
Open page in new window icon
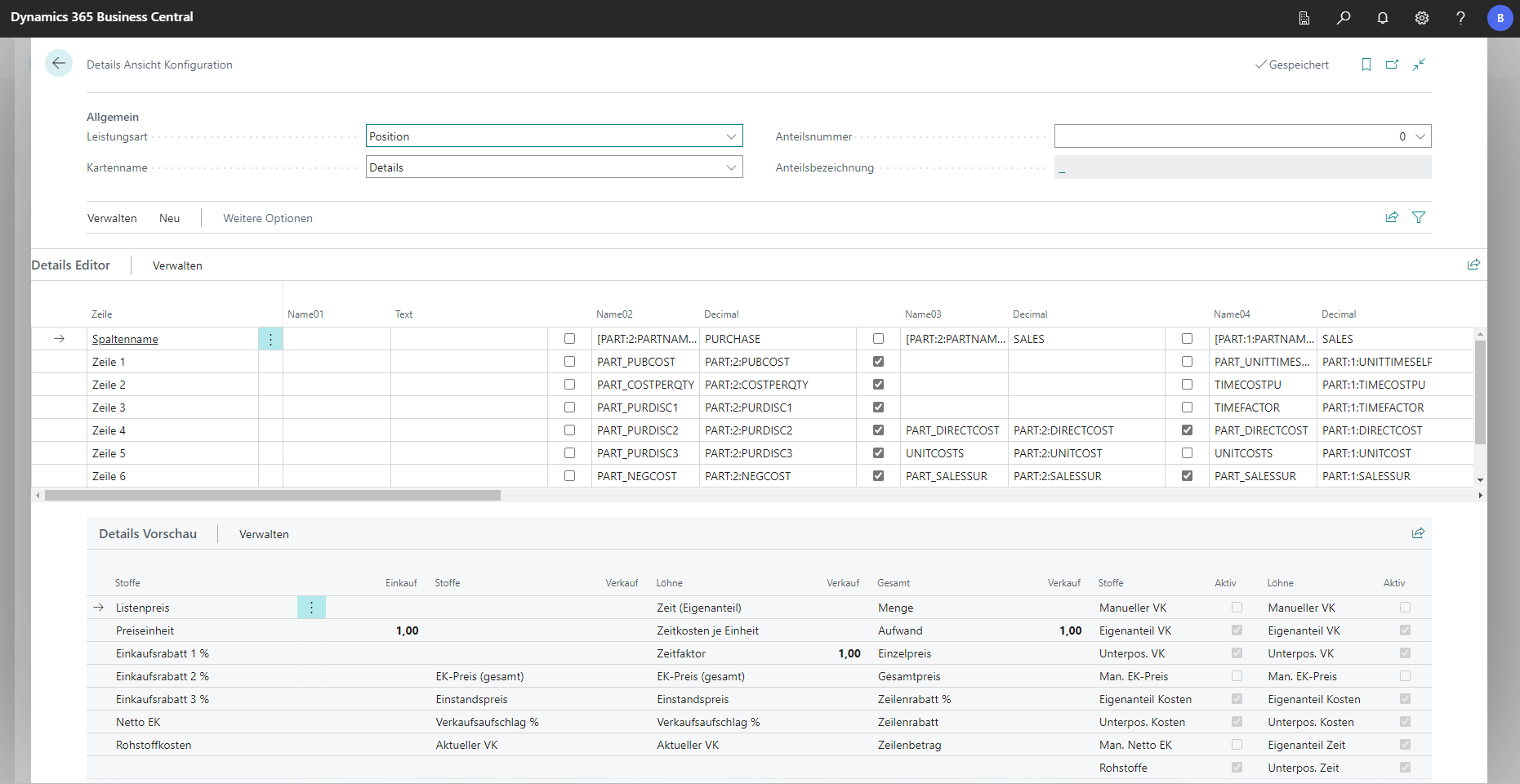point(1393,65)
